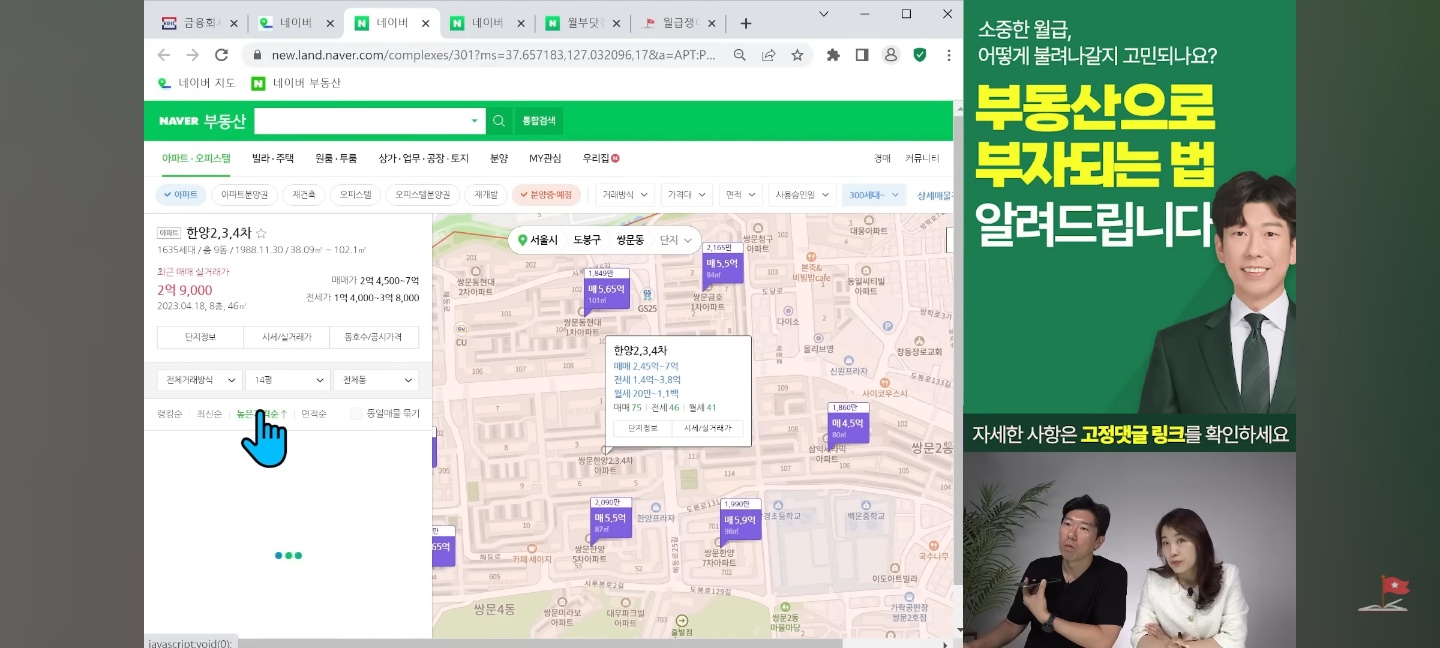Viewport: 1440px width, 648px height.
Task: Open the 사용승인일 filter dropdown
Action: 802,195
